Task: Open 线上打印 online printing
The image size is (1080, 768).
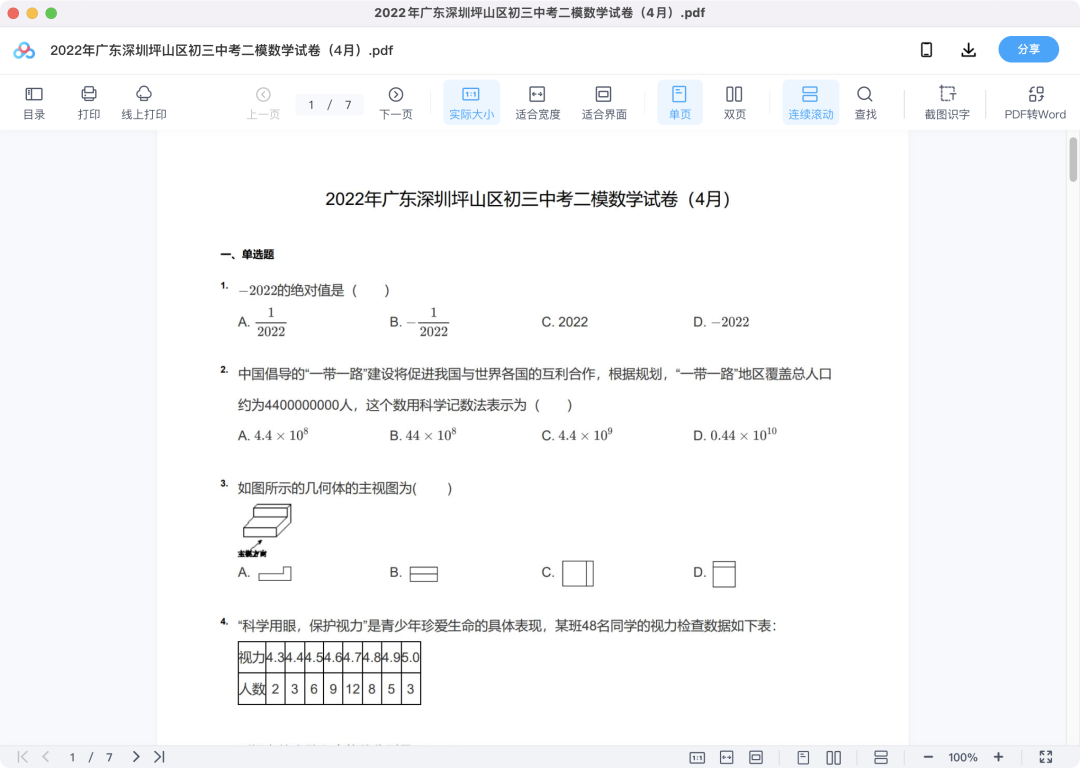Action: point(144,103)
